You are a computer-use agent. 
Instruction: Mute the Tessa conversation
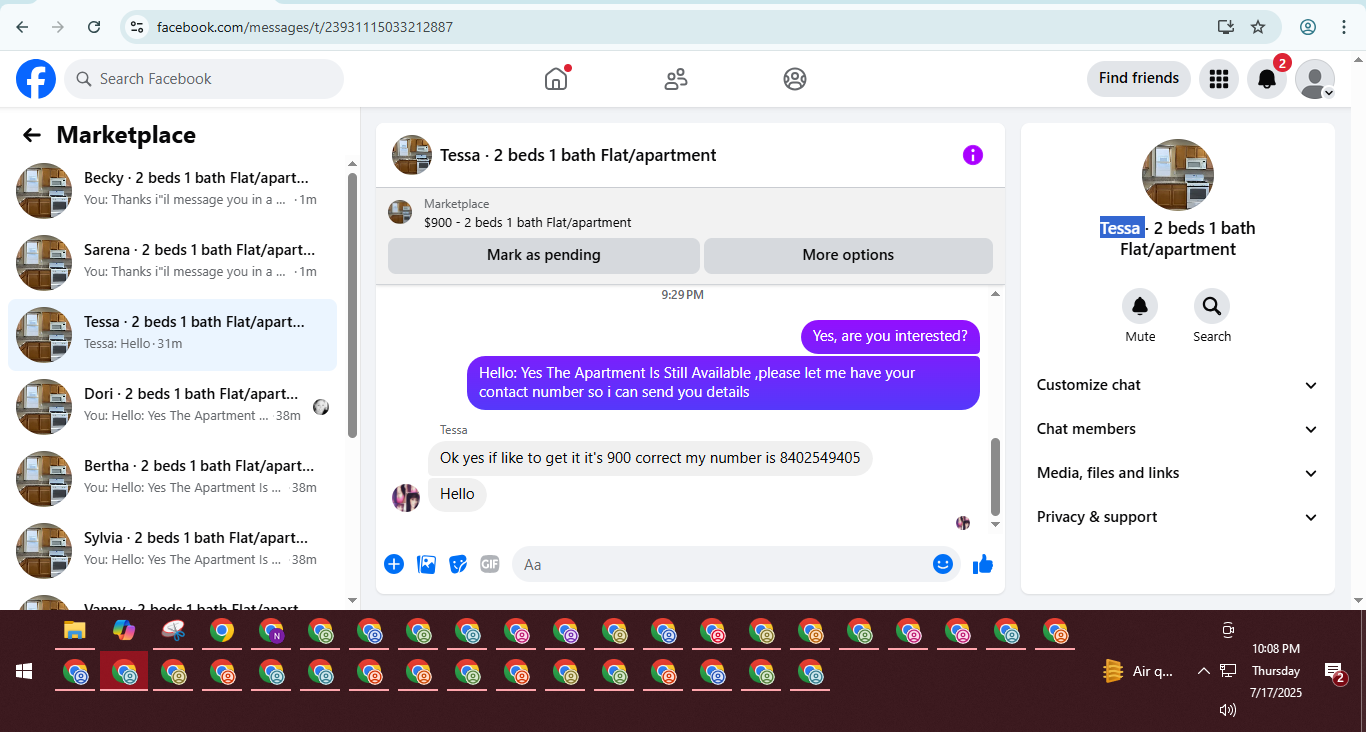click(1140, 306)
